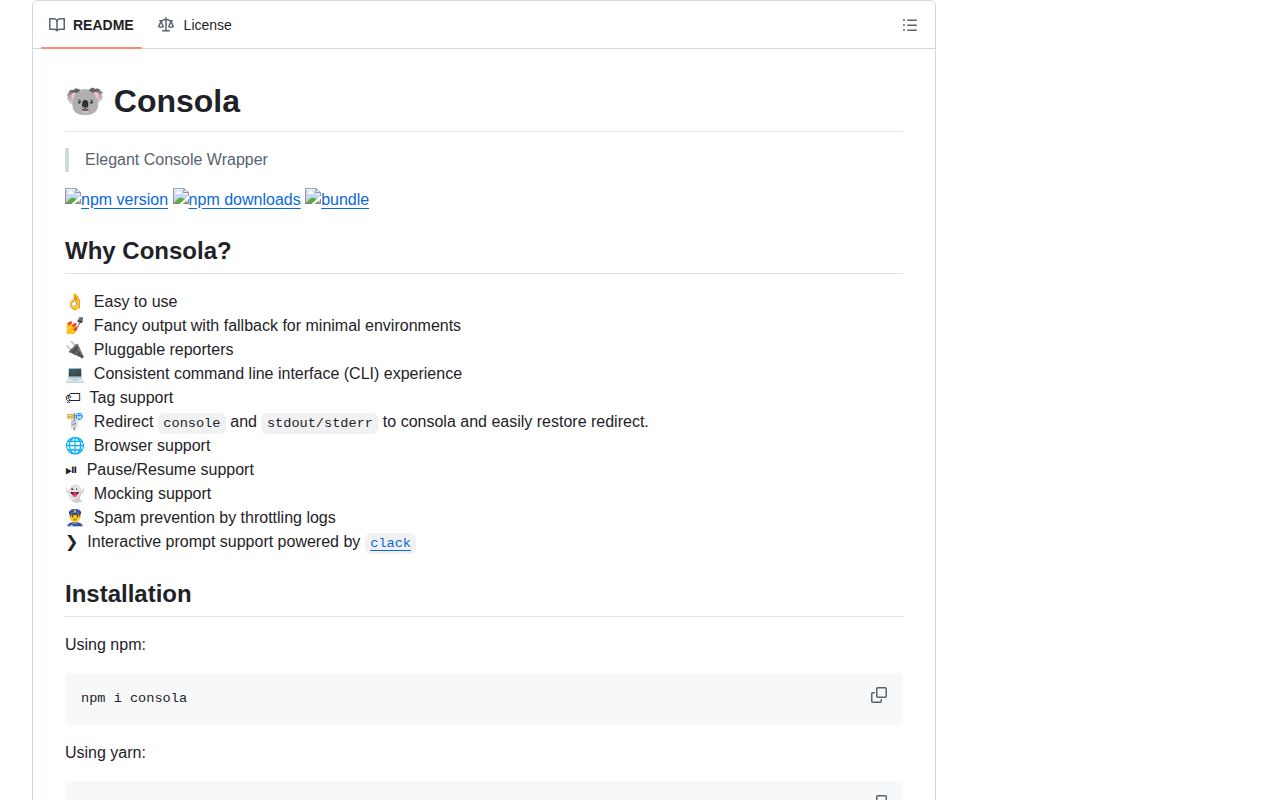1280x800 pixels.
Task: Click the police emoji by Spam prevention
Action: (x=75, y=518)
